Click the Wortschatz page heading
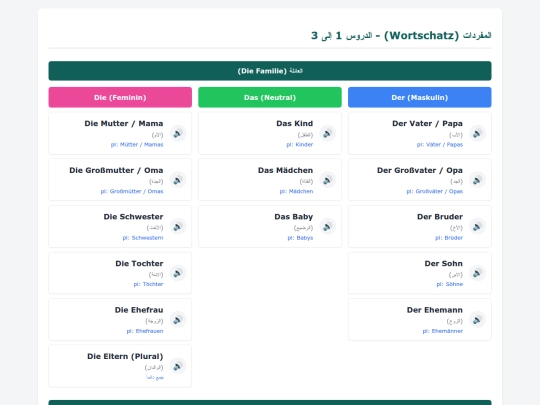 pos(401,35)
